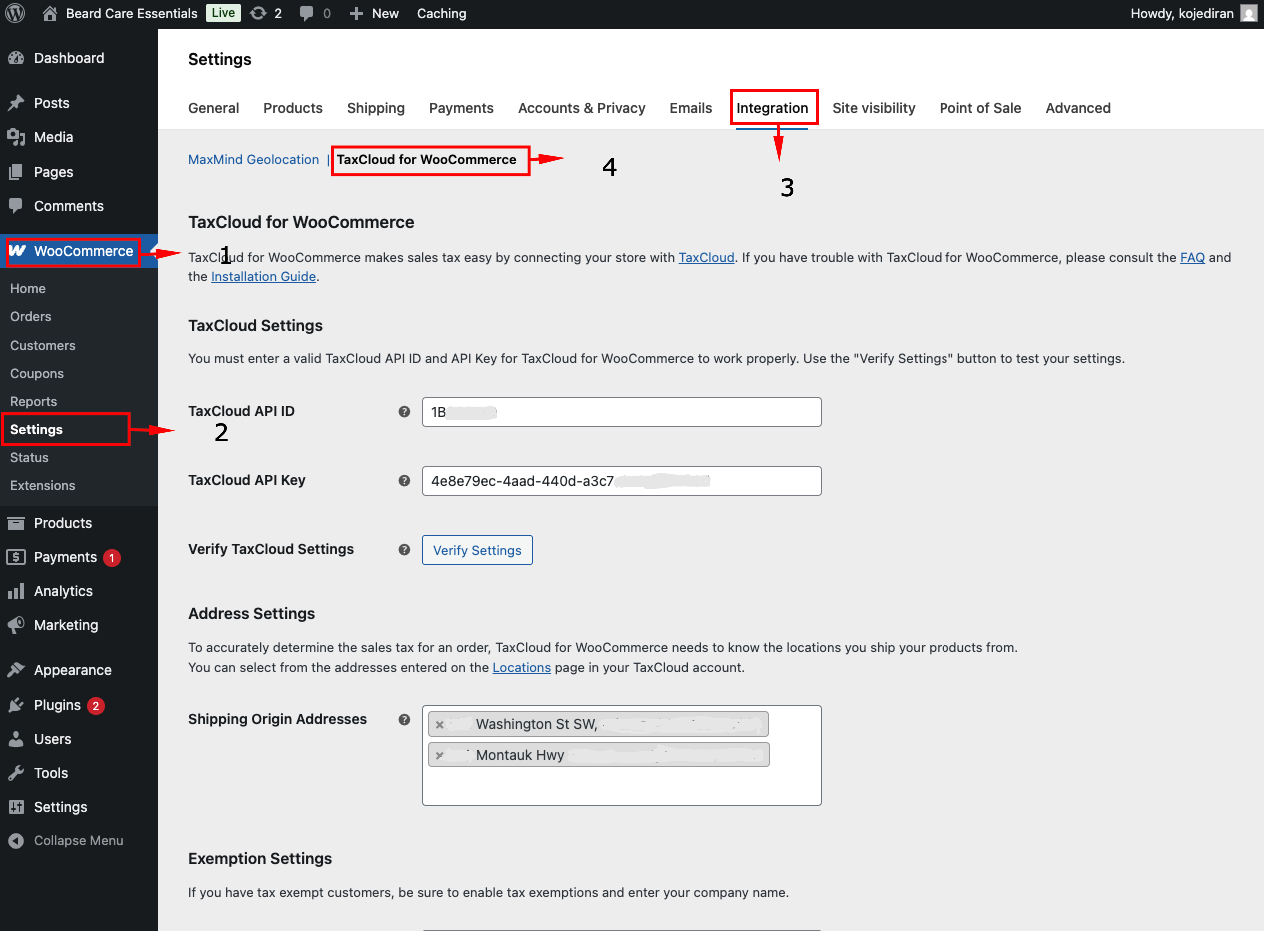Open WooCommerce Extensions page
The height and width of the screenshot is (931, 1264).
click(43, 485)
